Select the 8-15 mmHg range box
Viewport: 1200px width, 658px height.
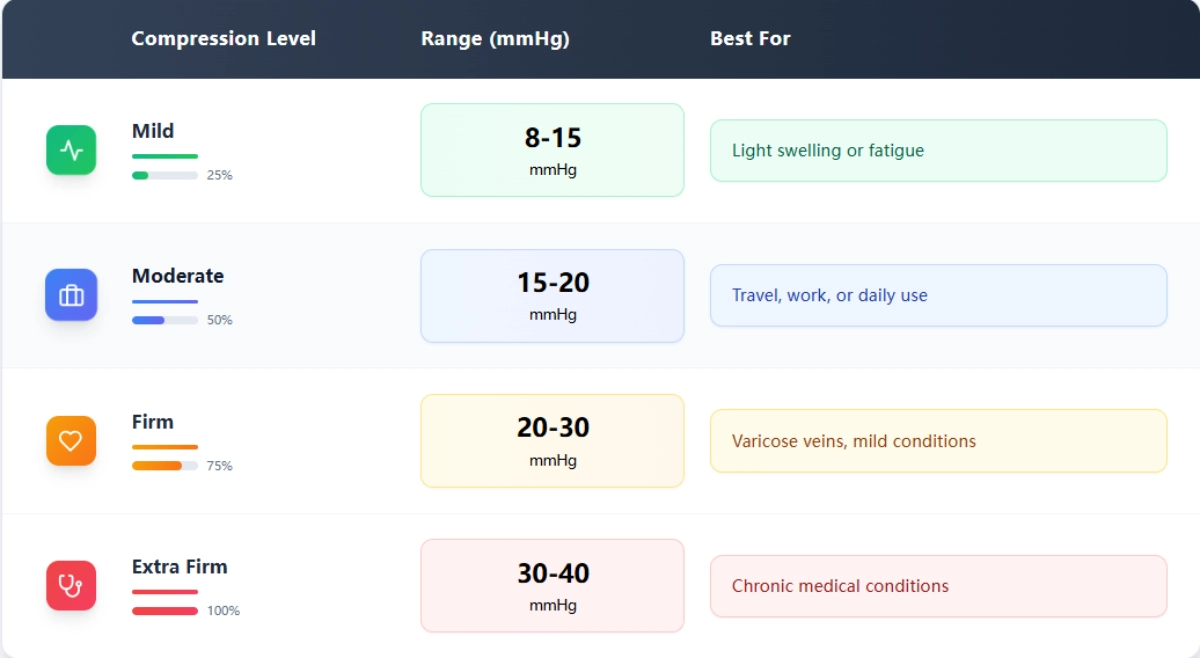click(x=552, y=150)
